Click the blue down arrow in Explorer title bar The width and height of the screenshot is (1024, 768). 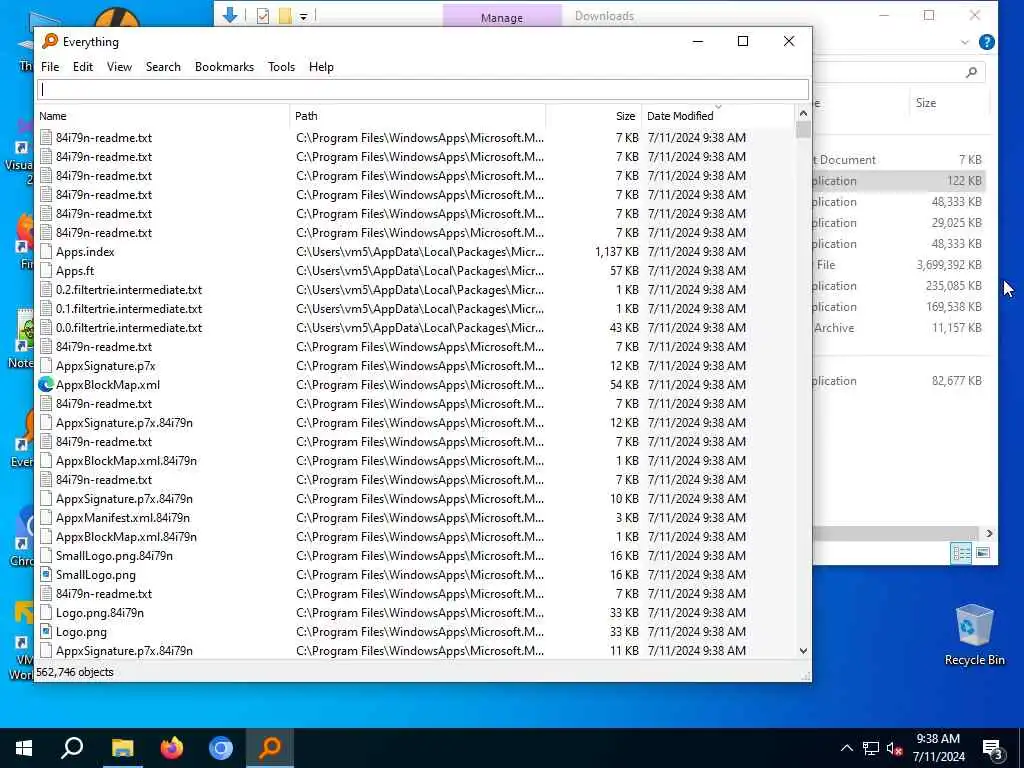(x=229, y=15)
